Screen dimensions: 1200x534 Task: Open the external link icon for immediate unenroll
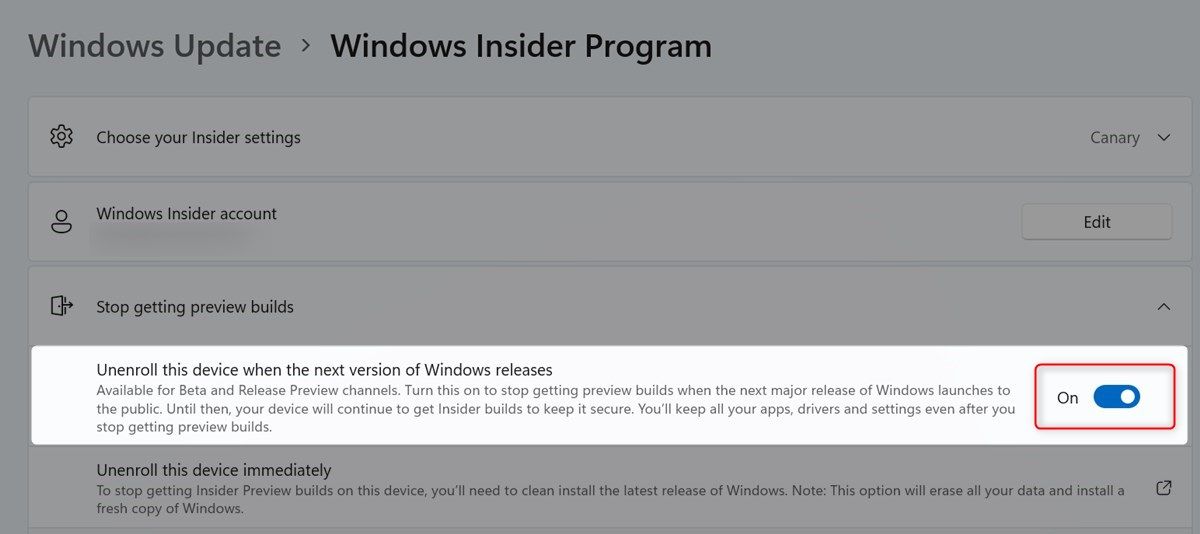[x=1163, y=488]
